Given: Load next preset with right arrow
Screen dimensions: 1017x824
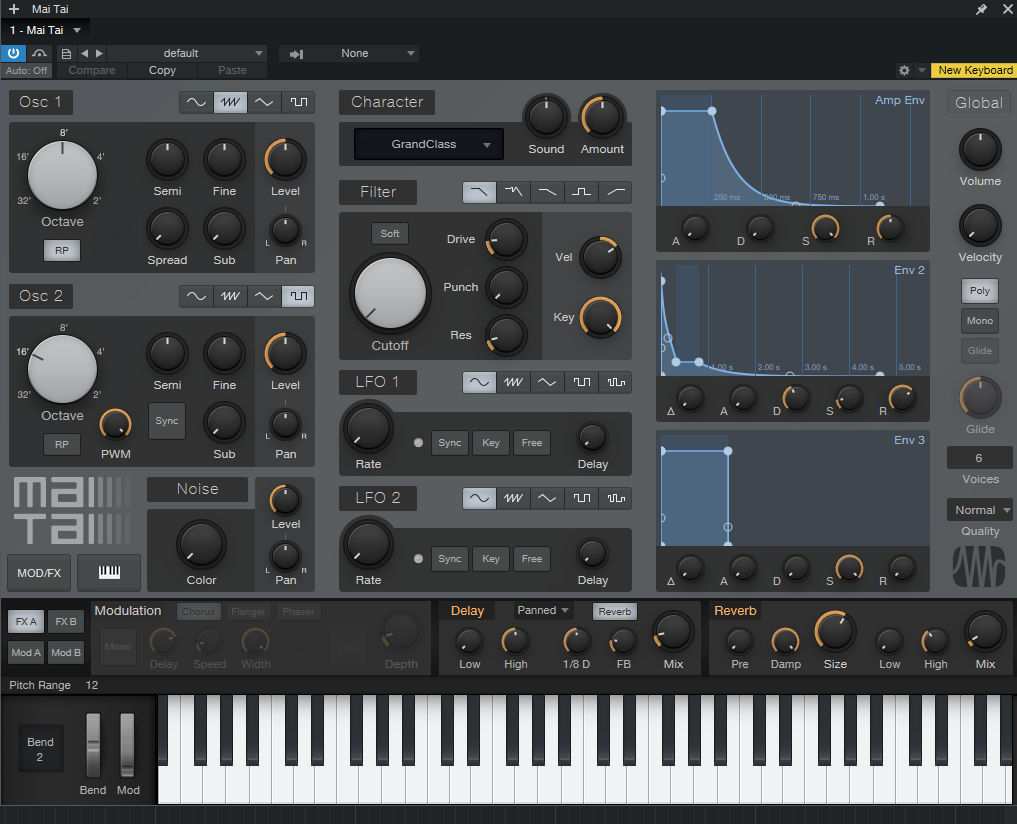Looking at the screenshot, I should [x=99, y=53].
